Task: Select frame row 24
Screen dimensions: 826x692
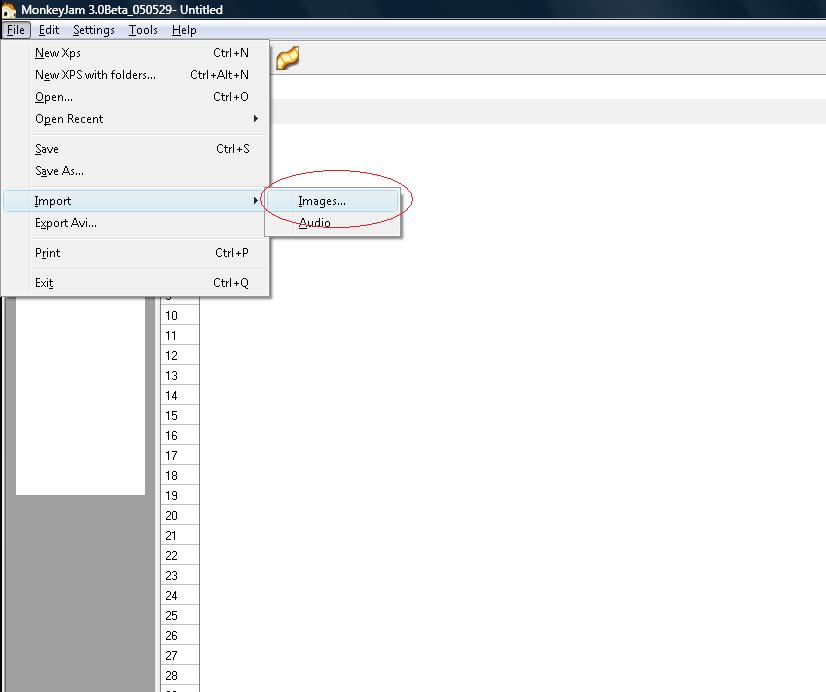Action: click(x=180, y=596)
